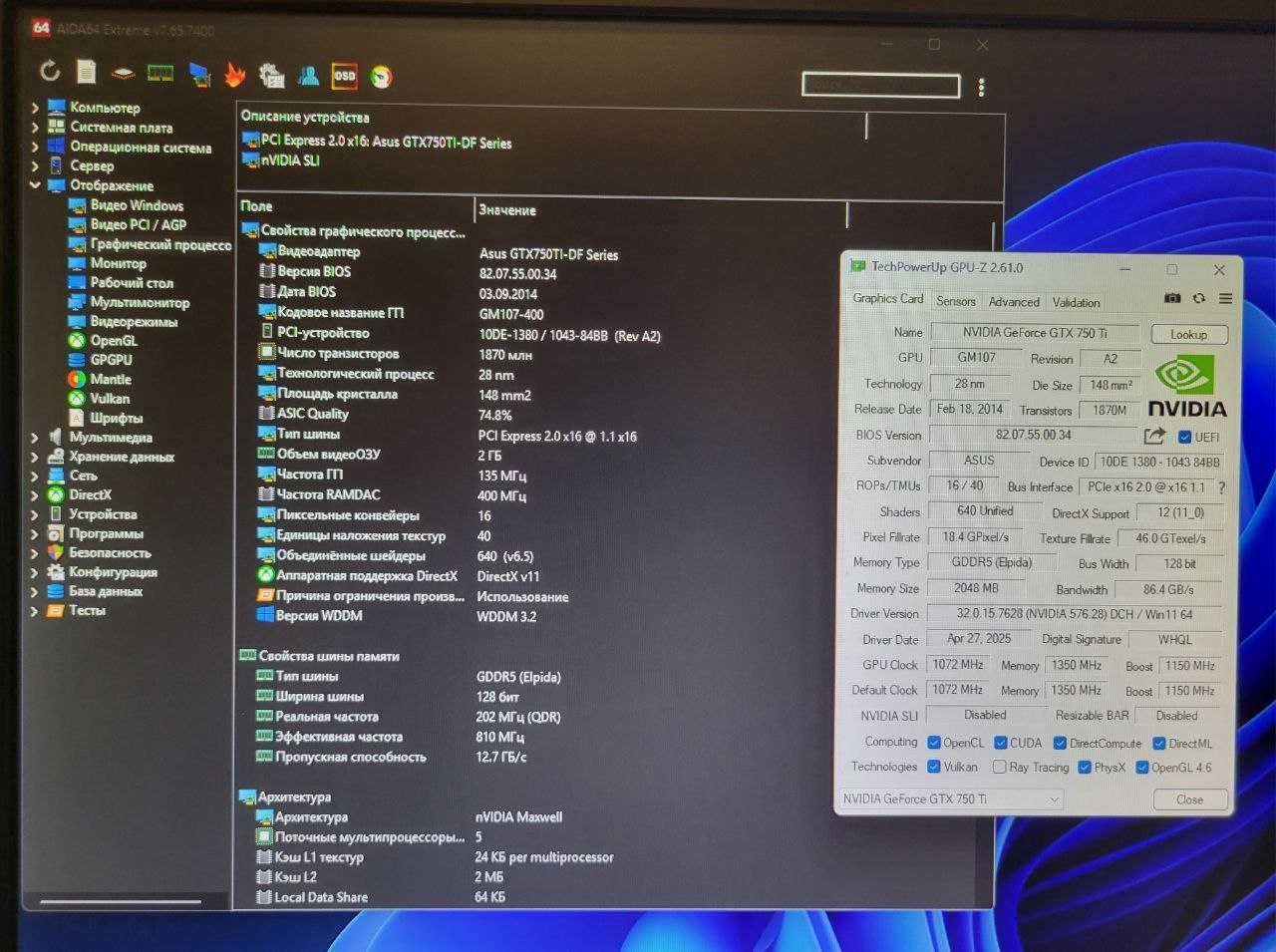Viewport: 1276px width, 952px height.
Task: Switch to the Validation tab
Action: pyautogui.click(x=1077, y=302)
